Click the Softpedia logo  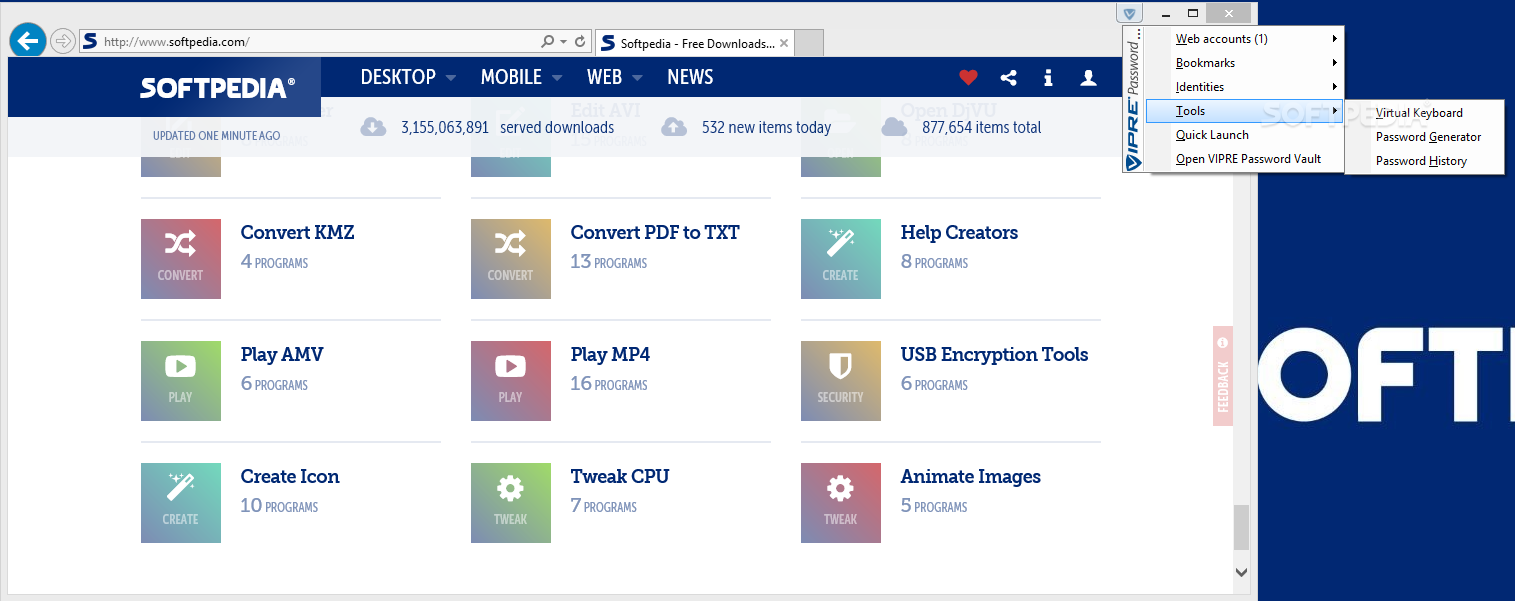(217, 88)
